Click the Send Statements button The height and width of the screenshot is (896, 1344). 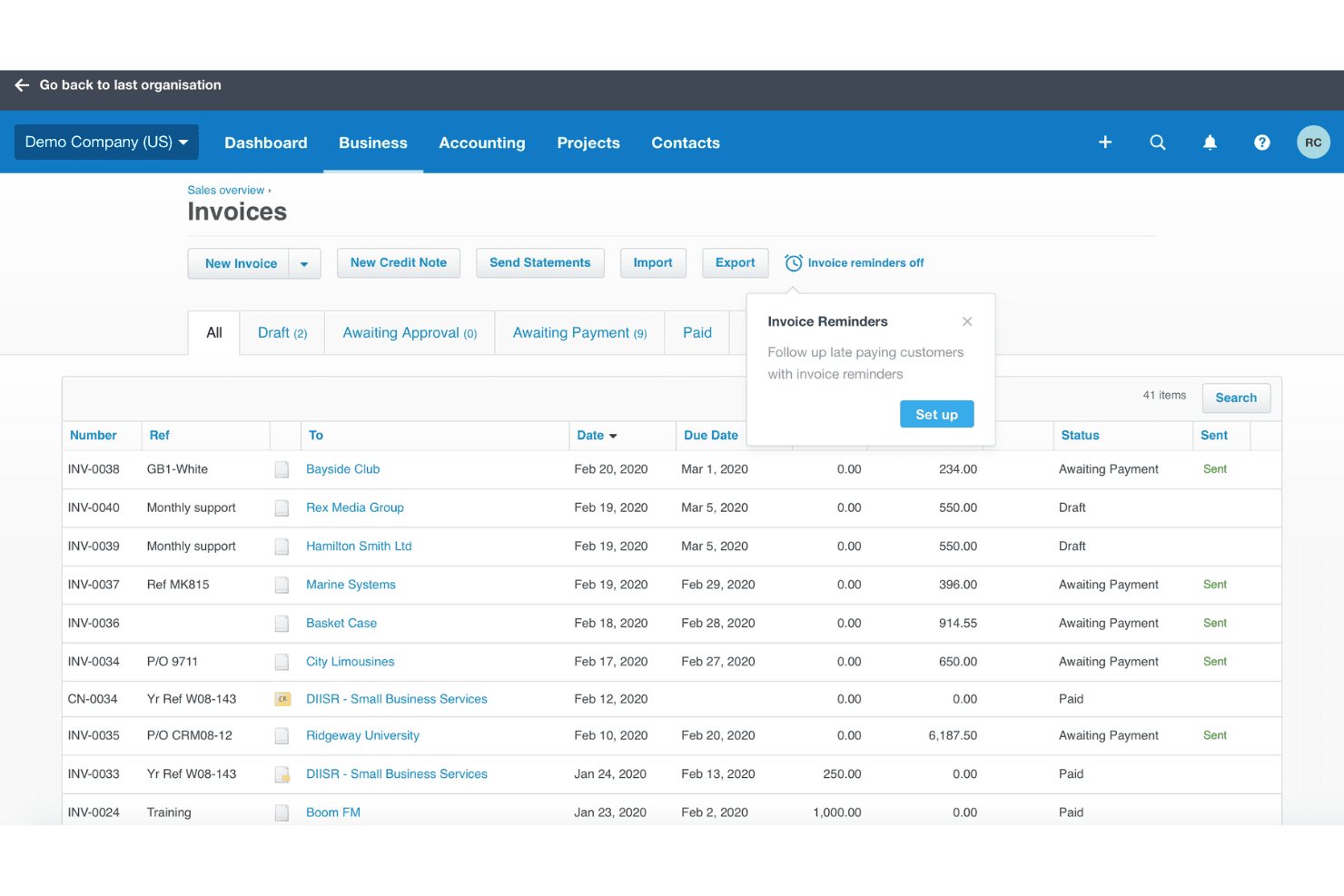540,263
